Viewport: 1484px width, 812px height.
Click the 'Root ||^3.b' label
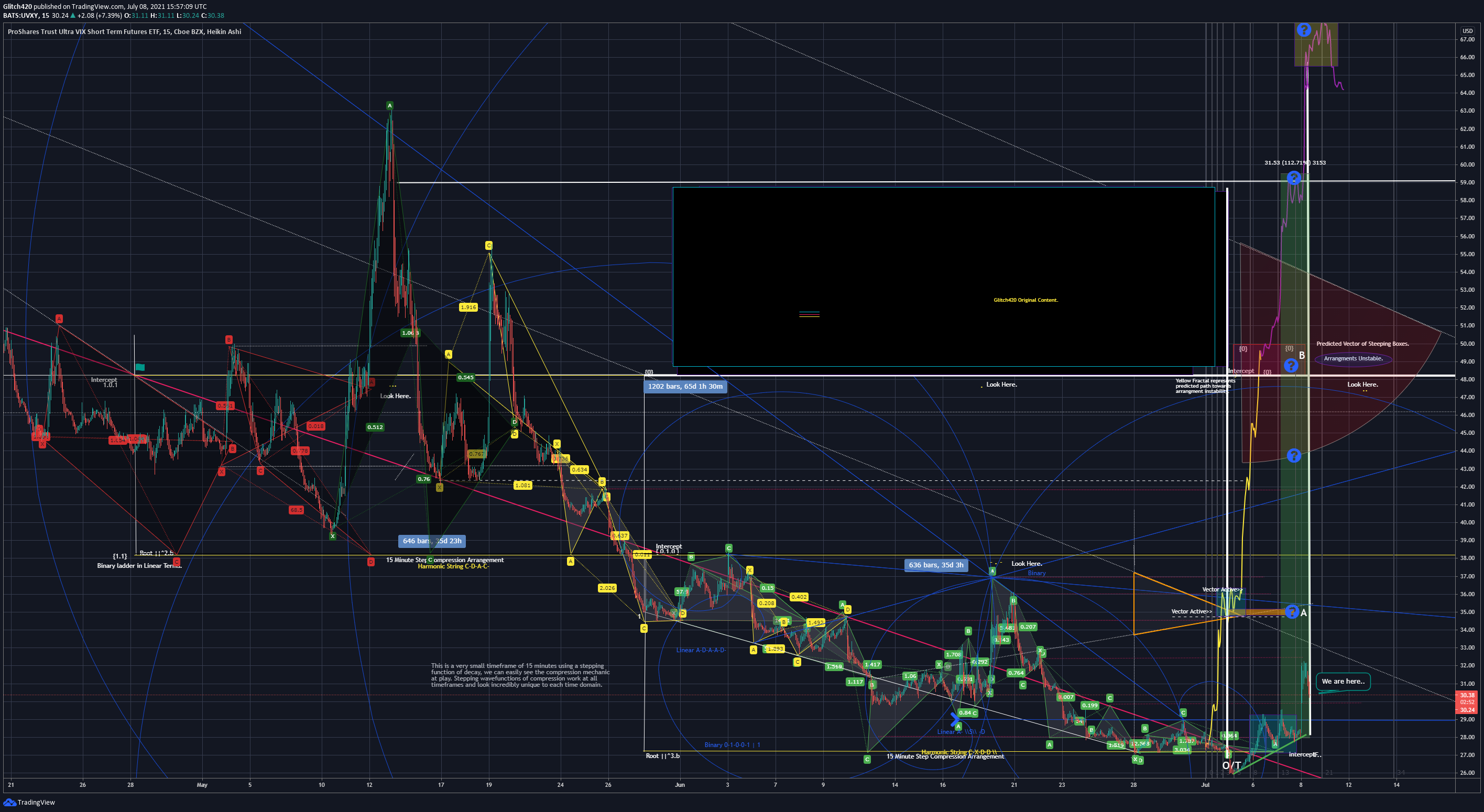click(x=662, y=755)
